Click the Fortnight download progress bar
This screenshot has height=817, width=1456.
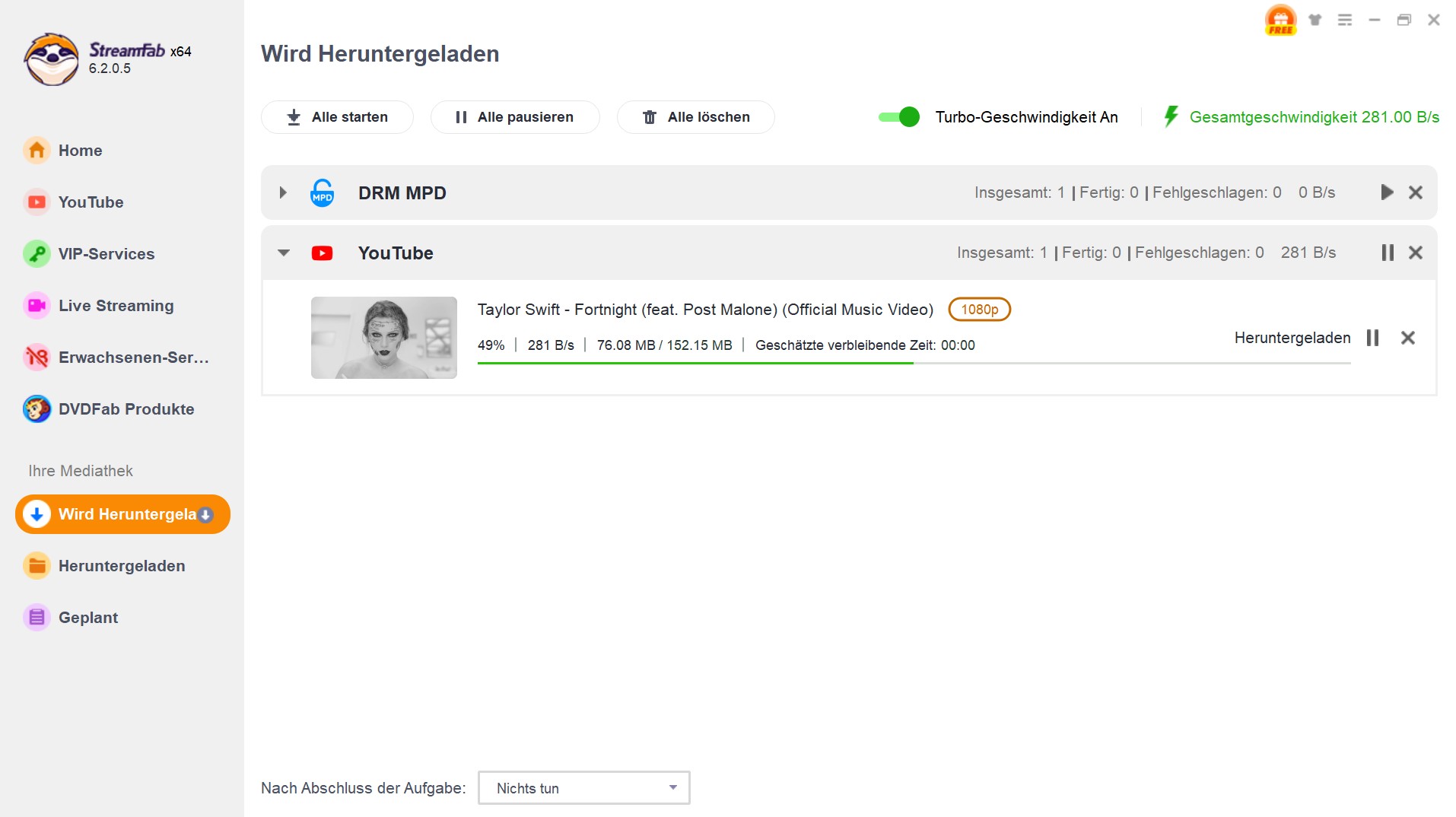[914, 364]
